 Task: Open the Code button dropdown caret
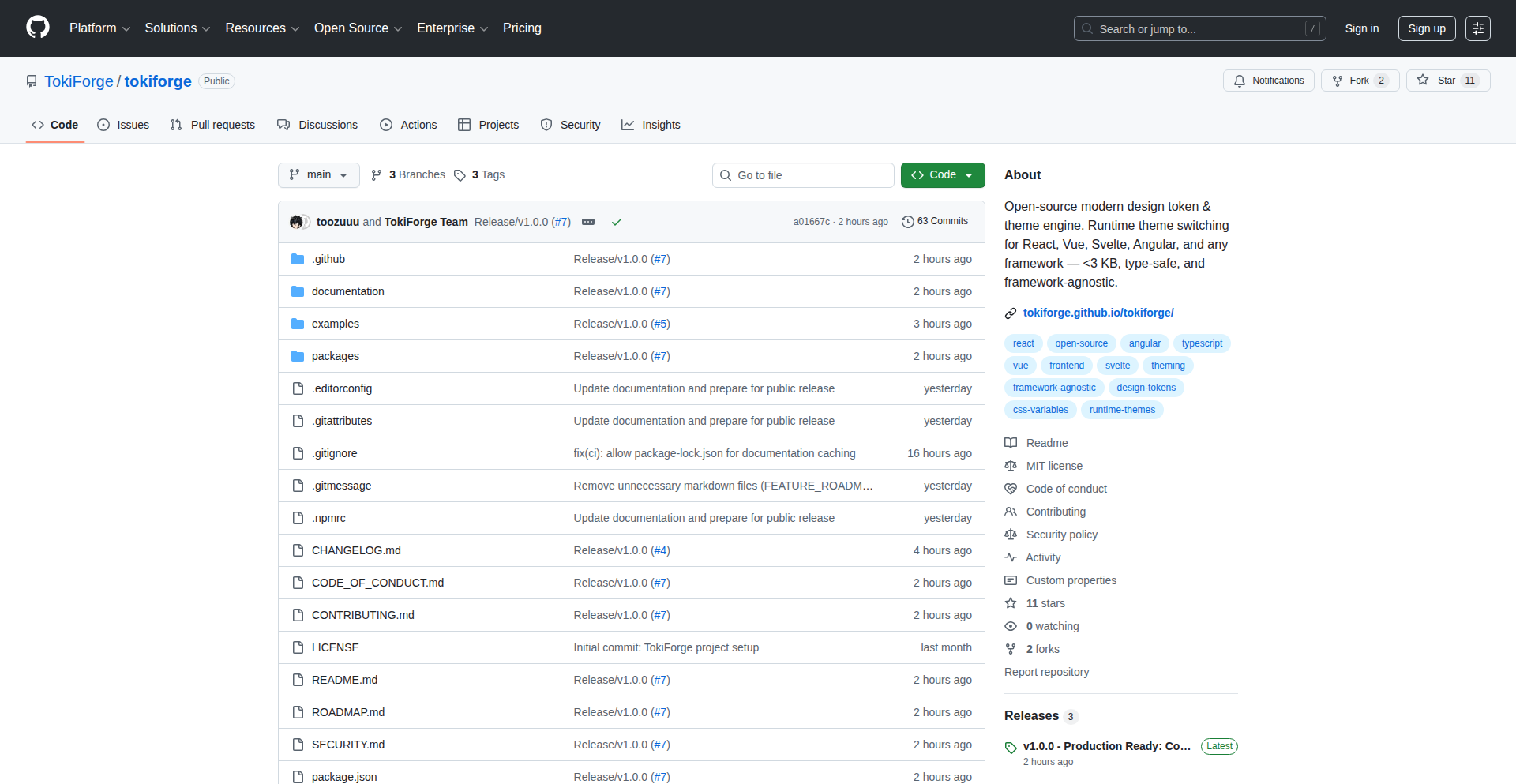pos(970,174)
